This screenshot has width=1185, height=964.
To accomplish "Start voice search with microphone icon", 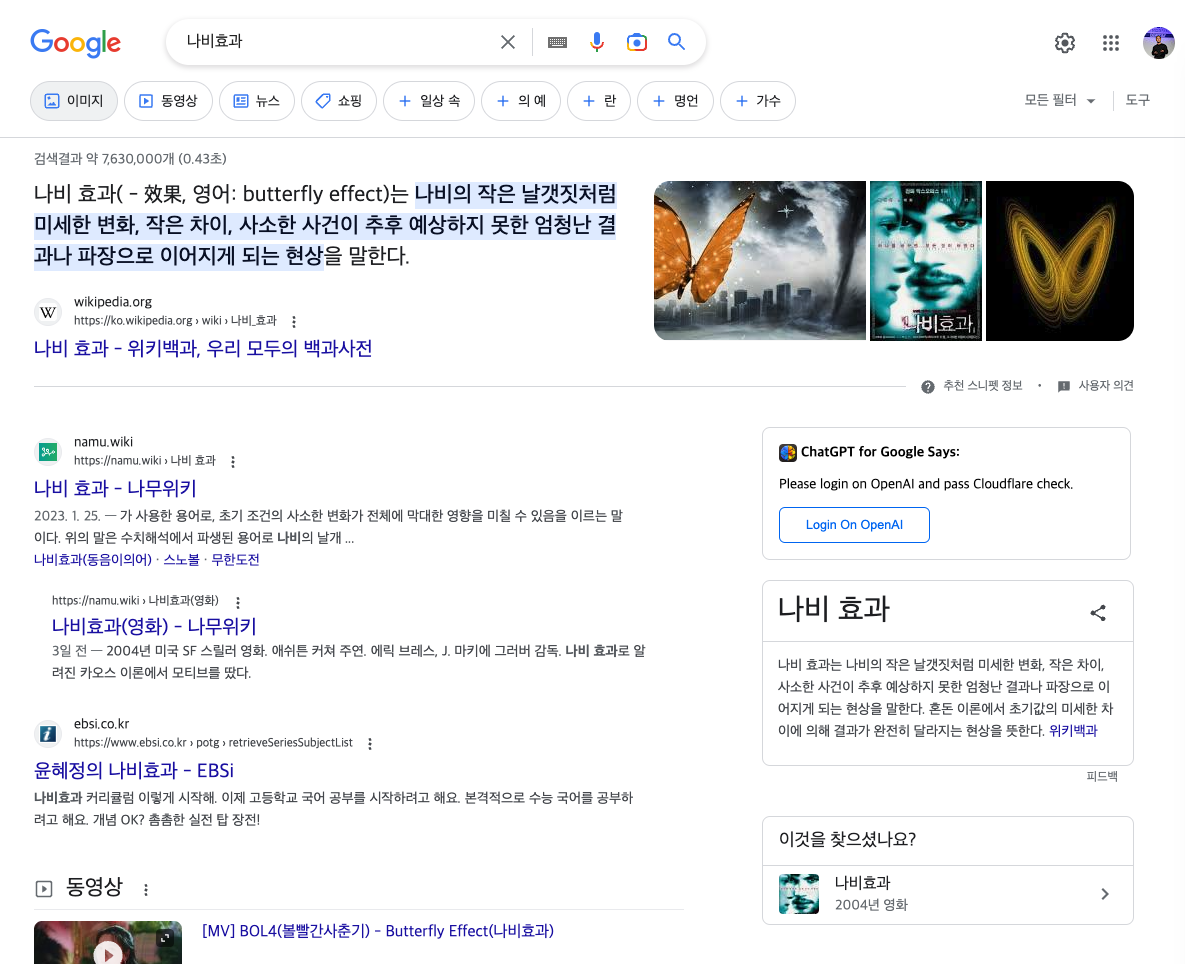I will click(x=597, y=42).
